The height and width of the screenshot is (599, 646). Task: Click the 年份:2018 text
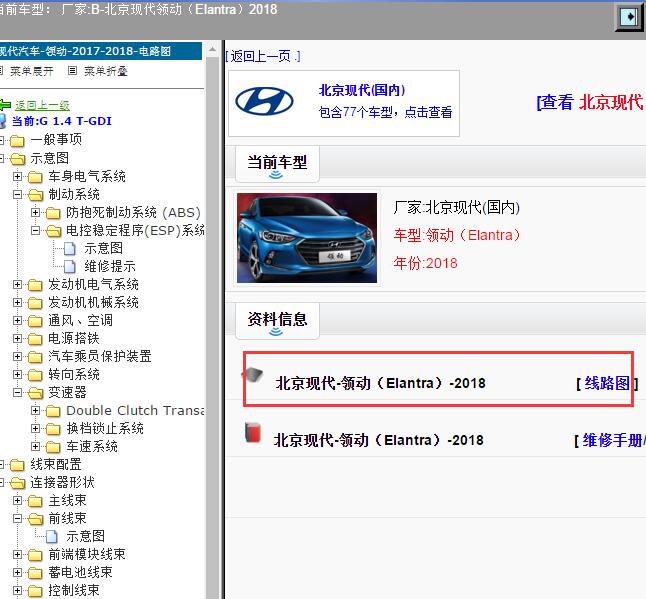[x=425, y=263]
